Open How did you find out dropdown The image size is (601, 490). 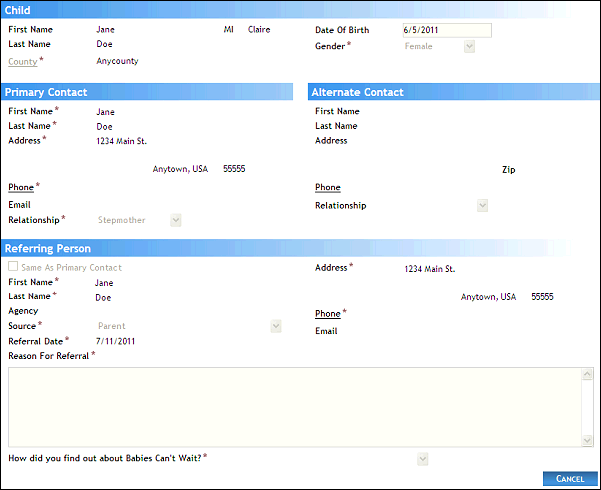(422, 459)
